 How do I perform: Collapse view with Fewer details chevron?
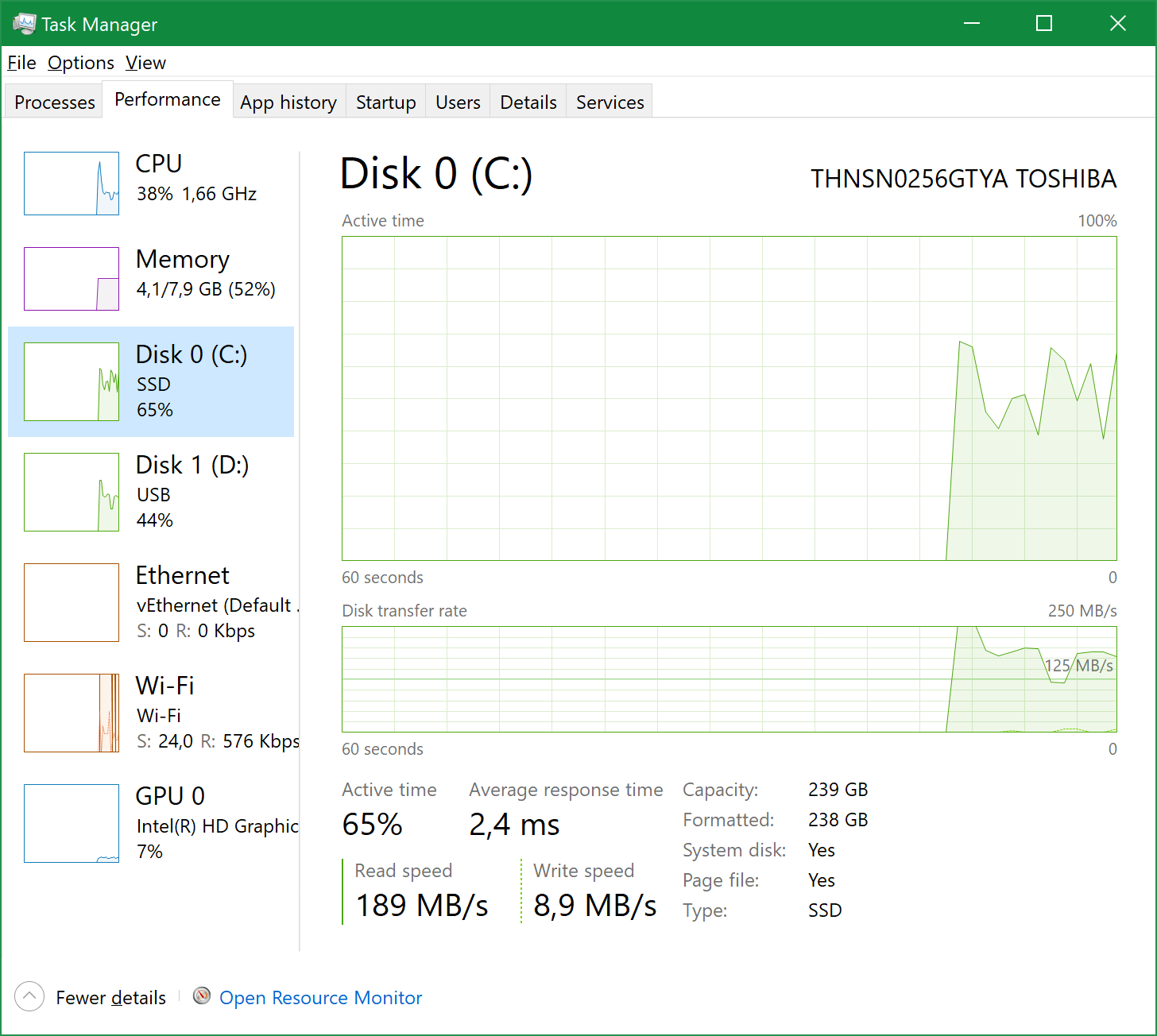(x=29, y=996)
